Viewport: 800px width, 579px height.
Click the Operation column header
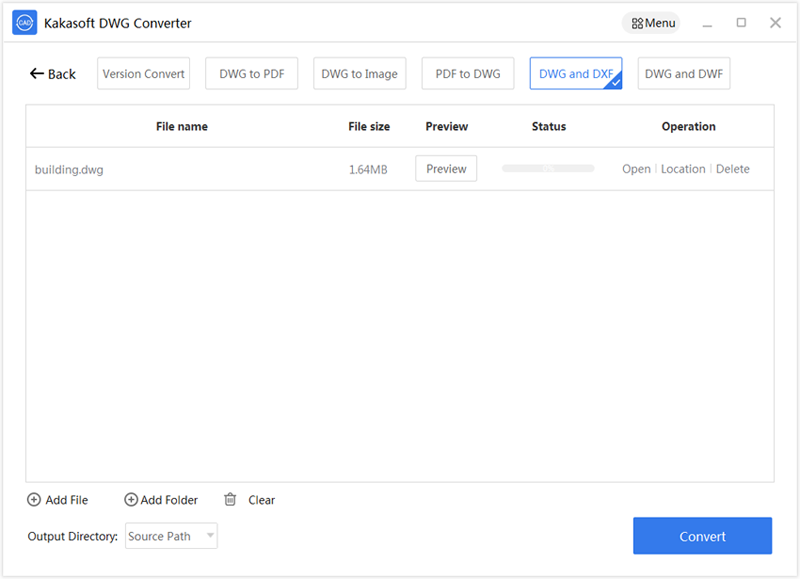pos(689,127)
